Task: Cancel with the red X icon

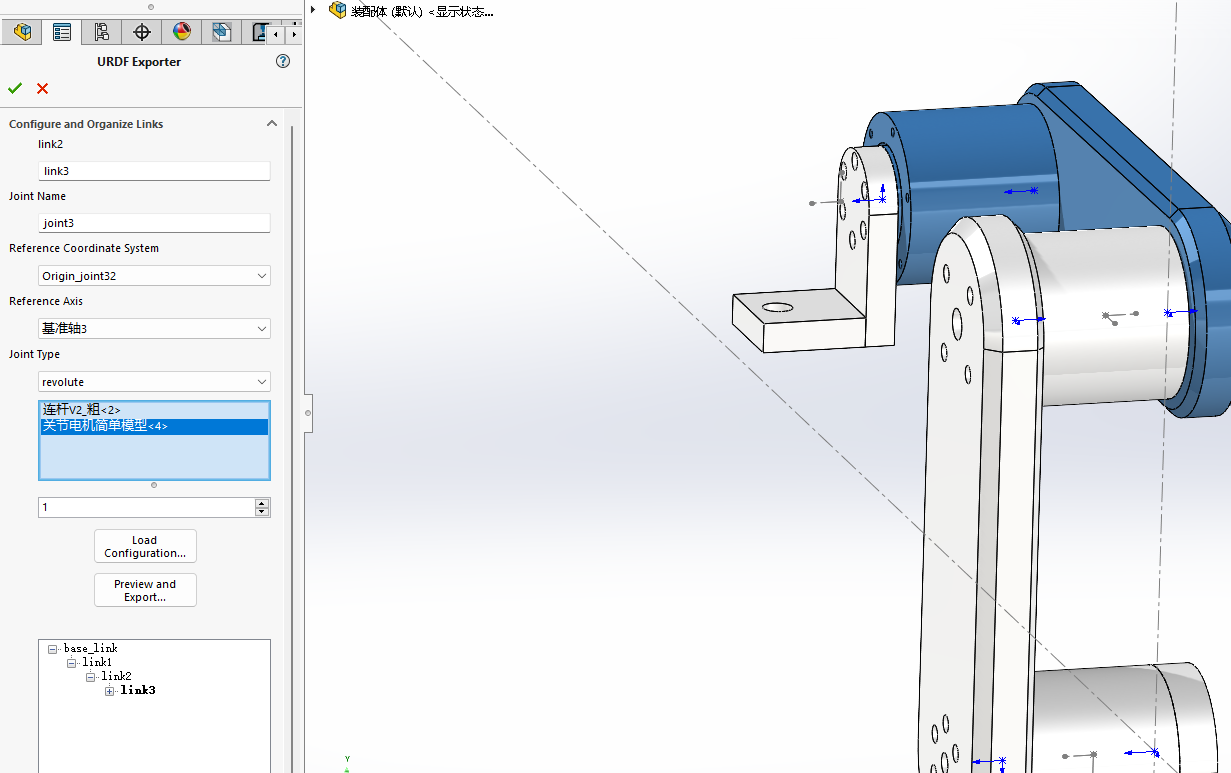Action: pos(42,88)
